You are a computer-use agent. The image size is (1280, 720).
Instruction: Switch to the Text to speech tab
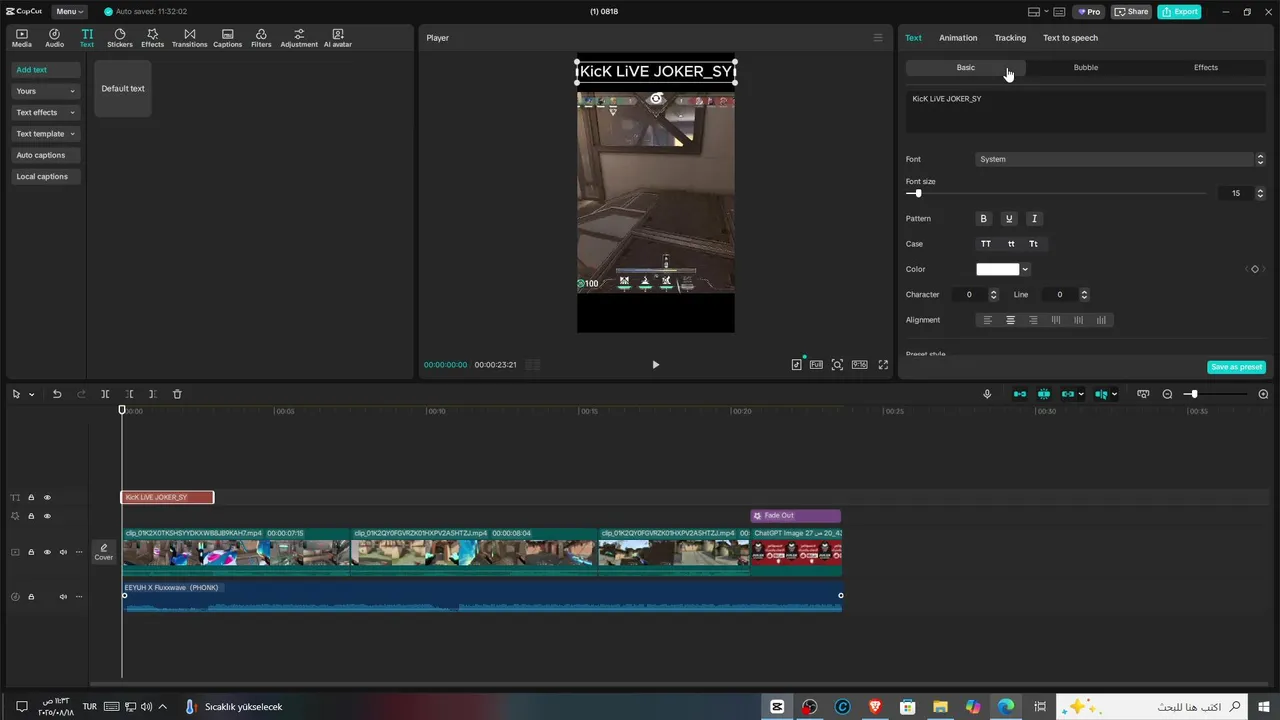point(1070,38)
